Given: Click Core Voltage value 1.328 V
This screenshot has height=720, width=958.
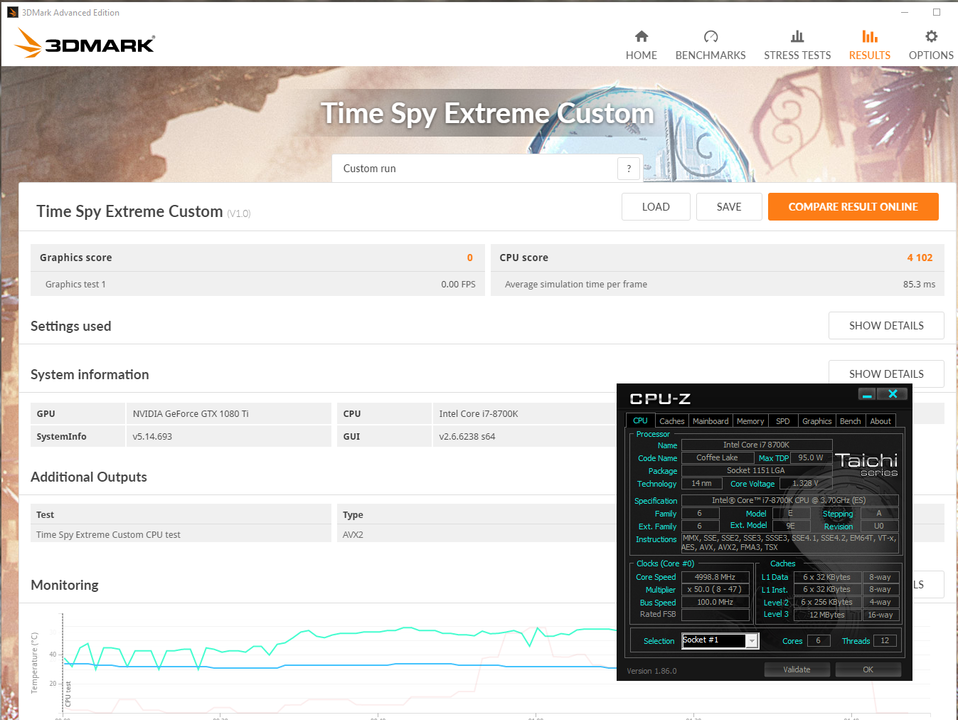Looking at the screenshot, I should coord(805,483).
